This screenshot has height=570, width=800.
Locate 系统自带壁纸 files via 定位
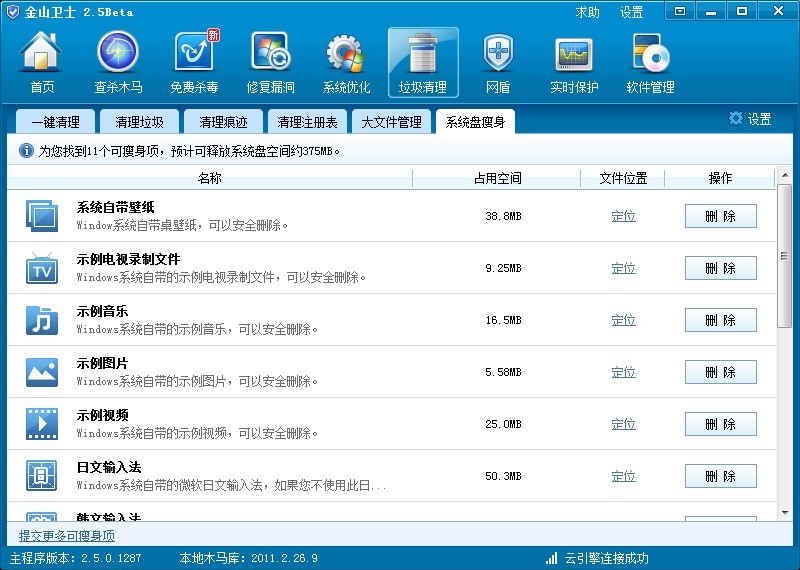pyautogui.click(x=623, y=216)
